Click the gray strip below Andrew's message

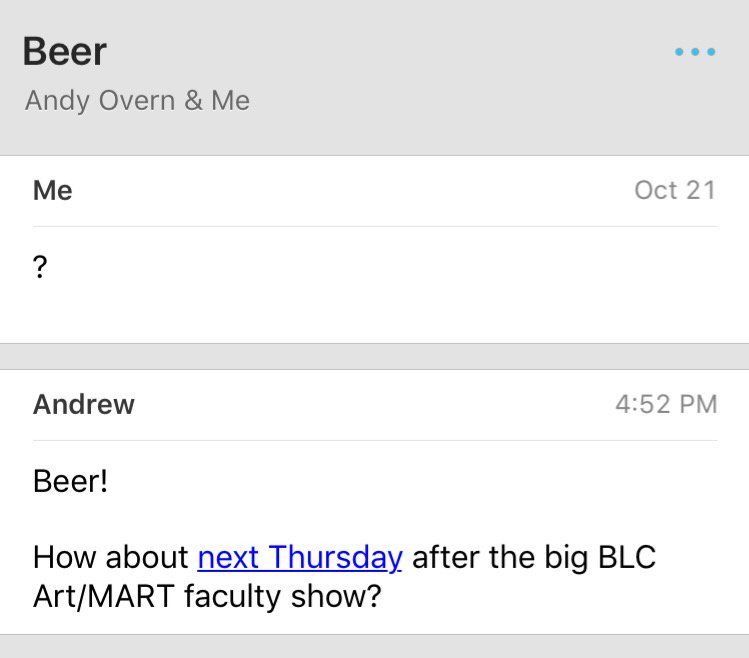coord(374,647)
